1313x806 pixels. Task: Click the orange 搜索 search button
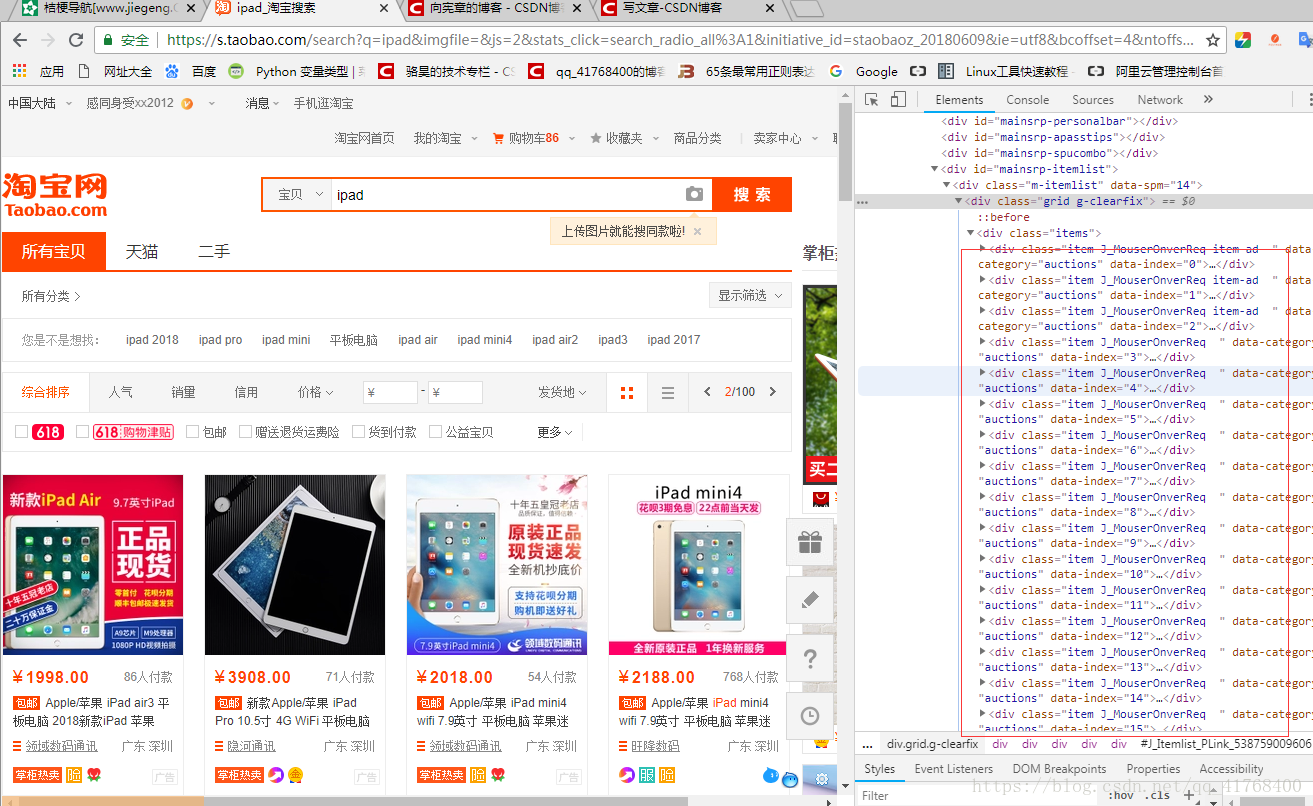(x=752, y=194)
